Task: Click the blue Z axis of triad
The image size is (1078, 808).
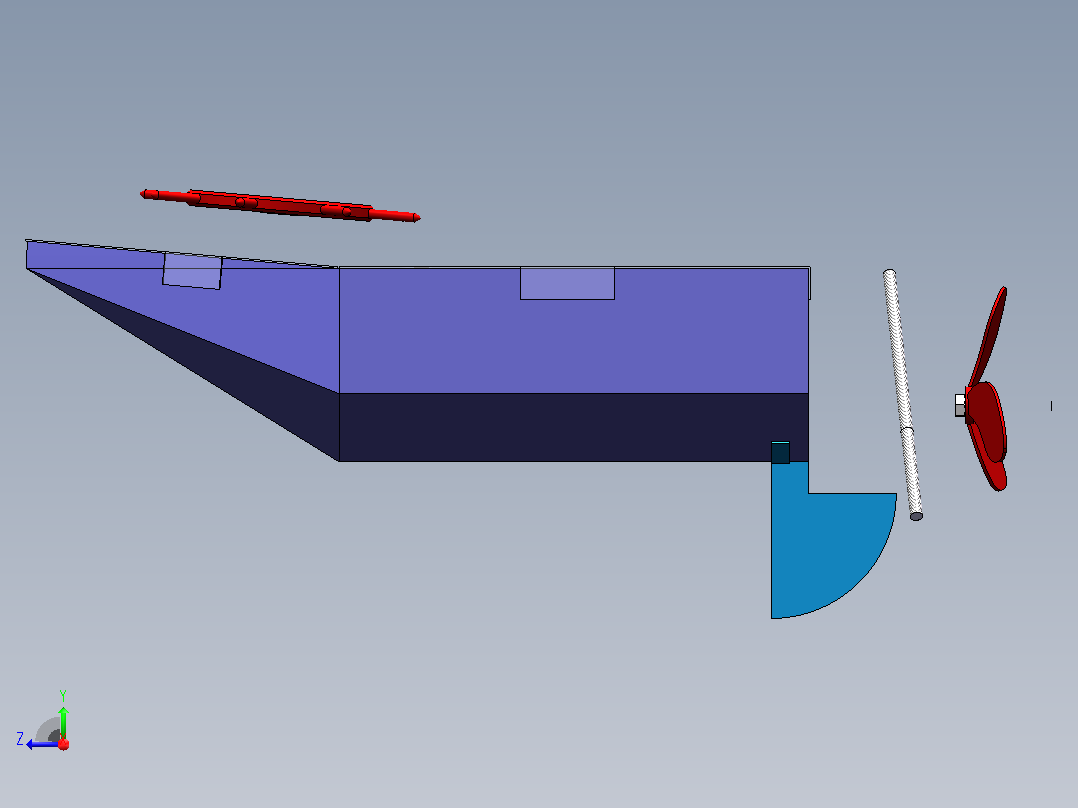Action: click(42, 744)
